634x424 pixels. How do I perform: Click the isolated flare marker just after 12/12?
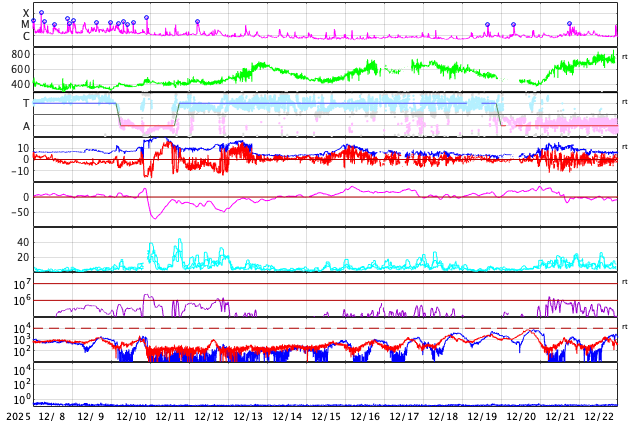pyautogui.click(x=197, y=21)
